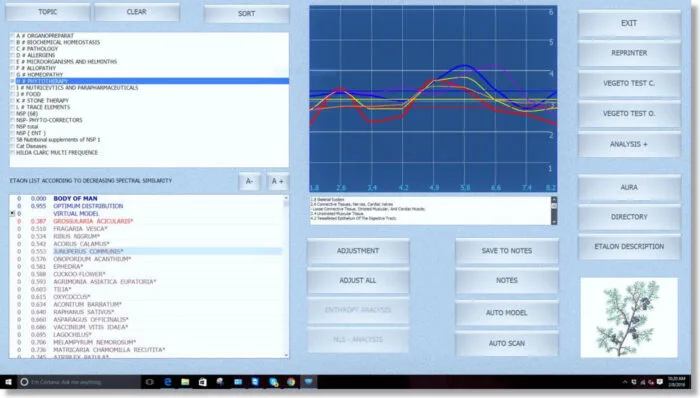Click the juniper plant thumbnail image

click(x=629, y=318)
